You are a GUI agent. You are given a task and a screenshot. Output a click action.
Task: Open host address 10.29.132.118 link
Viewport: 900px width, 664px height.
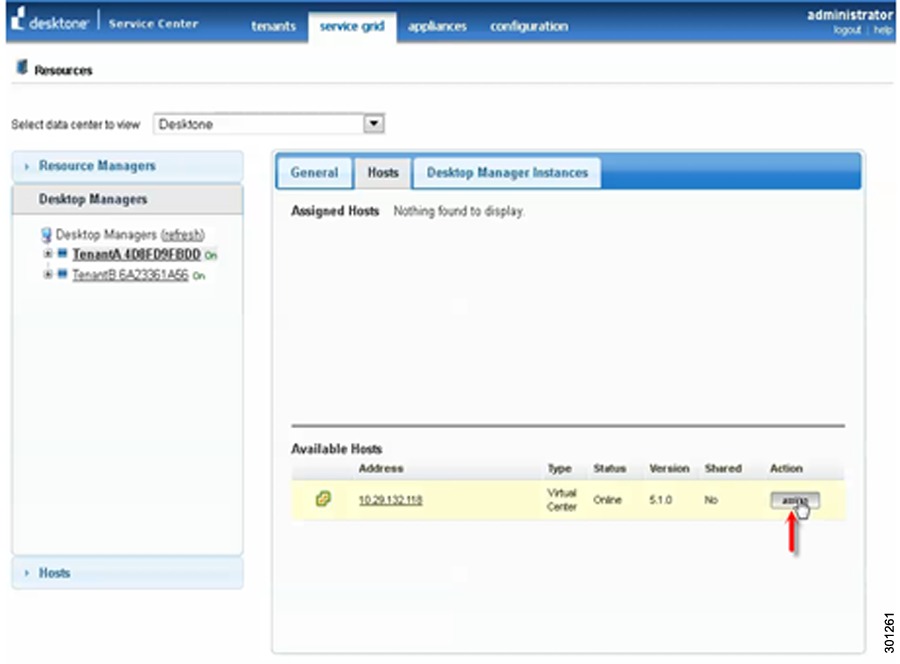click(x=390, y=500)
